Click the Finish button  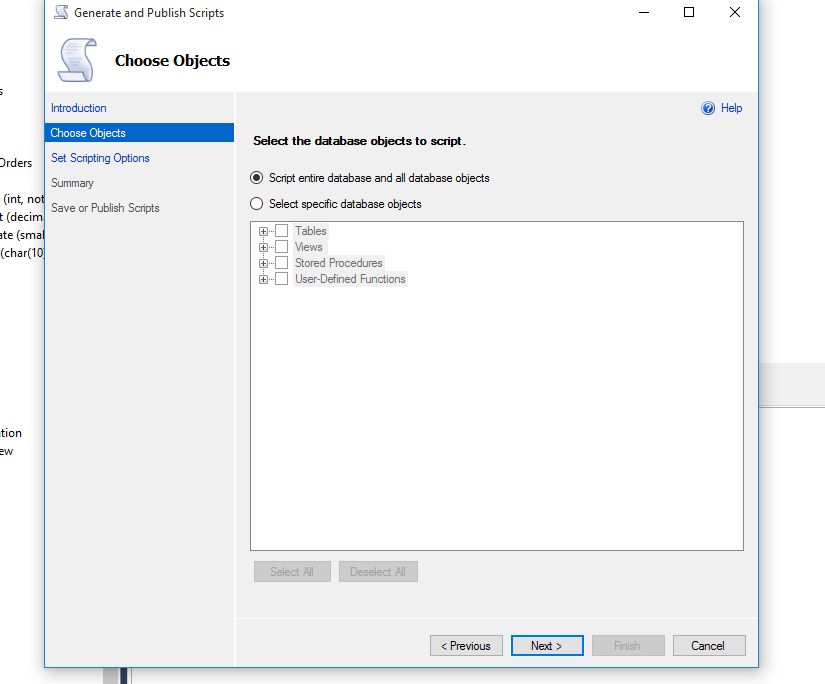pyautogui.click(x=628, y=646)
